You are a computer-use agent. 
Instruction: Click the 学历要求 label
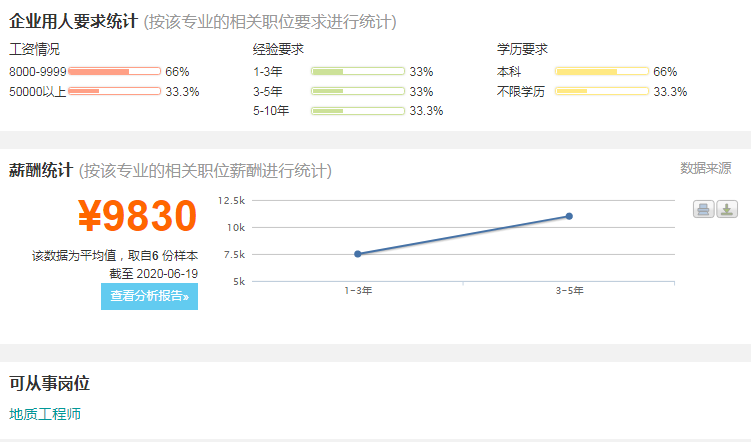tap(522, 49)
